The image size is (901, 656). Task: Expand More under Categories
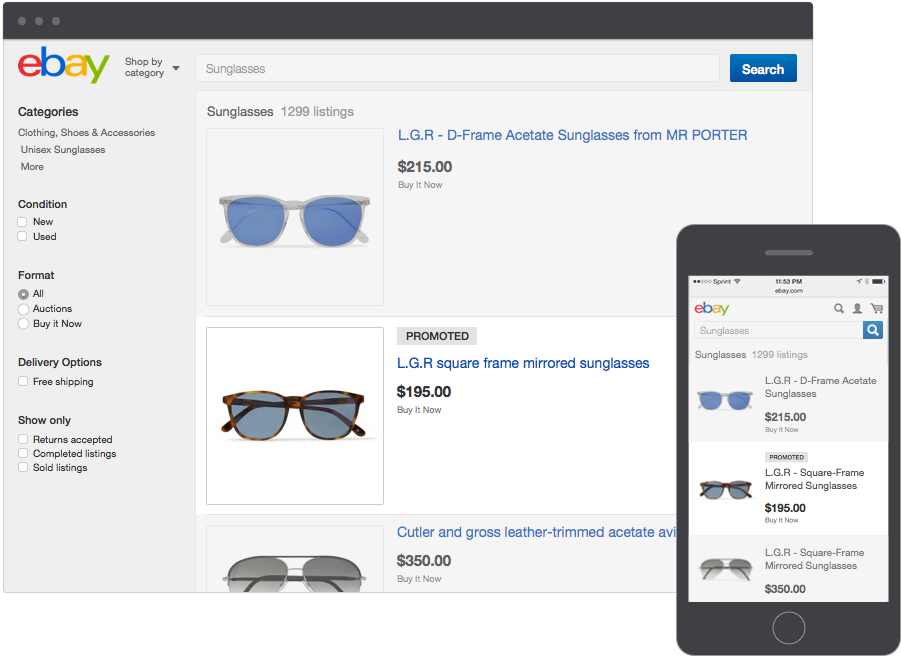click(31, 166)
